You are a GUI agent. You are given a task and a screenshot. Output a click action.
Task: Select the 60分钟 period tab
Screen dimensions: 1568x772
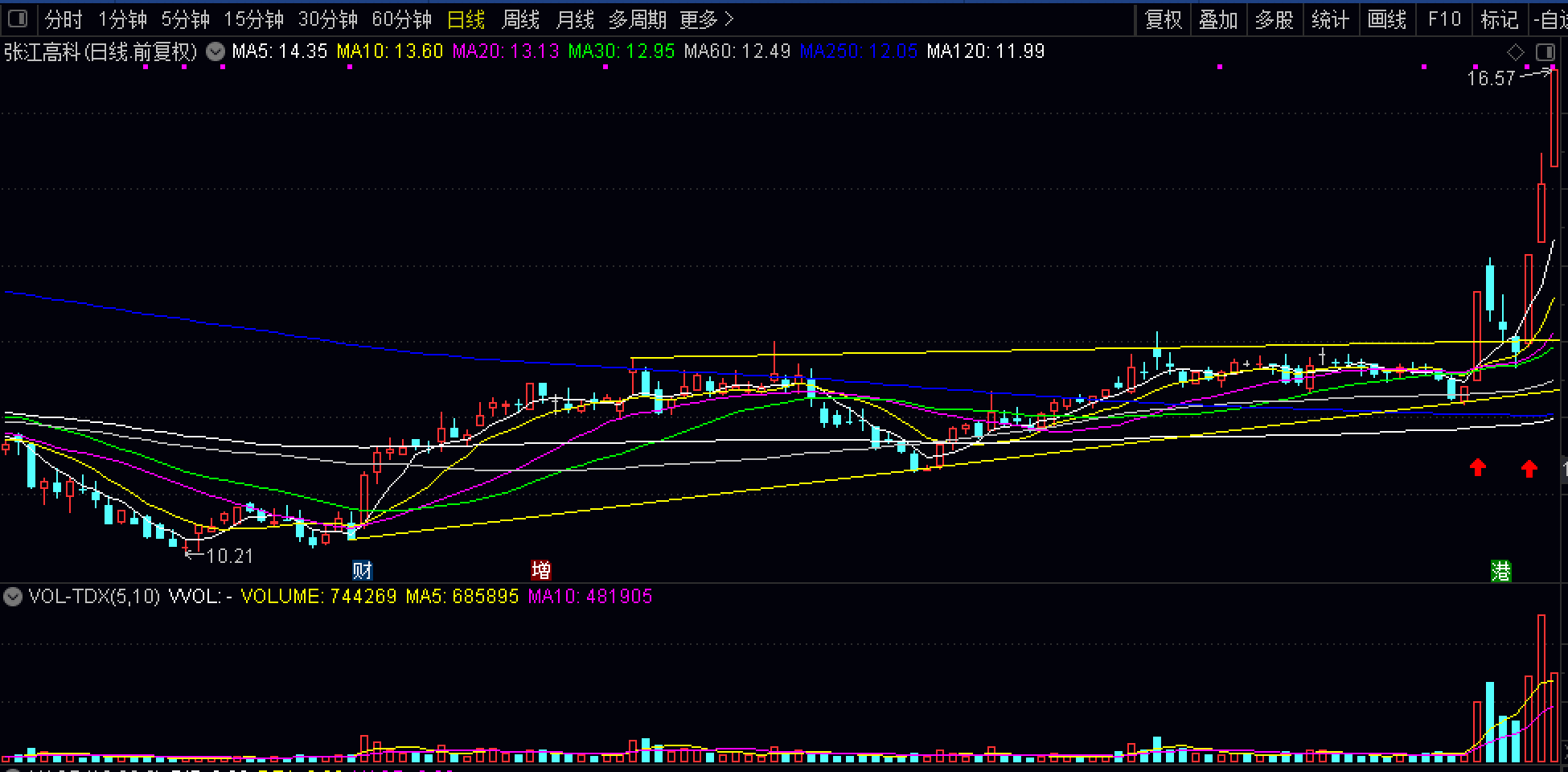point(401,19)
